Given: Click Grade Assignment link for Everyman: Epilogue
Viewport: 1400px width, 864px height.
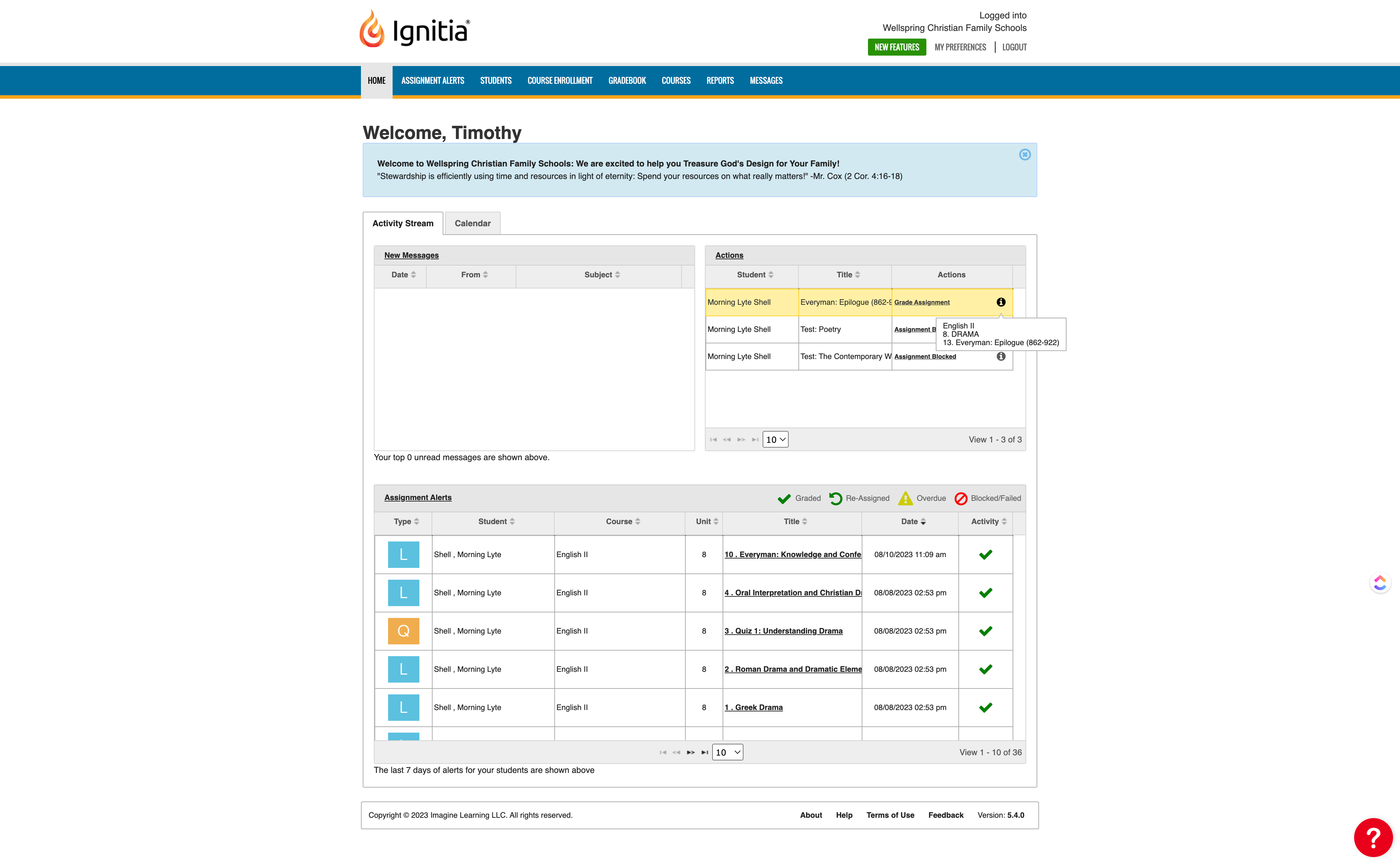Looking at the screenshot, I should [922, 302].
